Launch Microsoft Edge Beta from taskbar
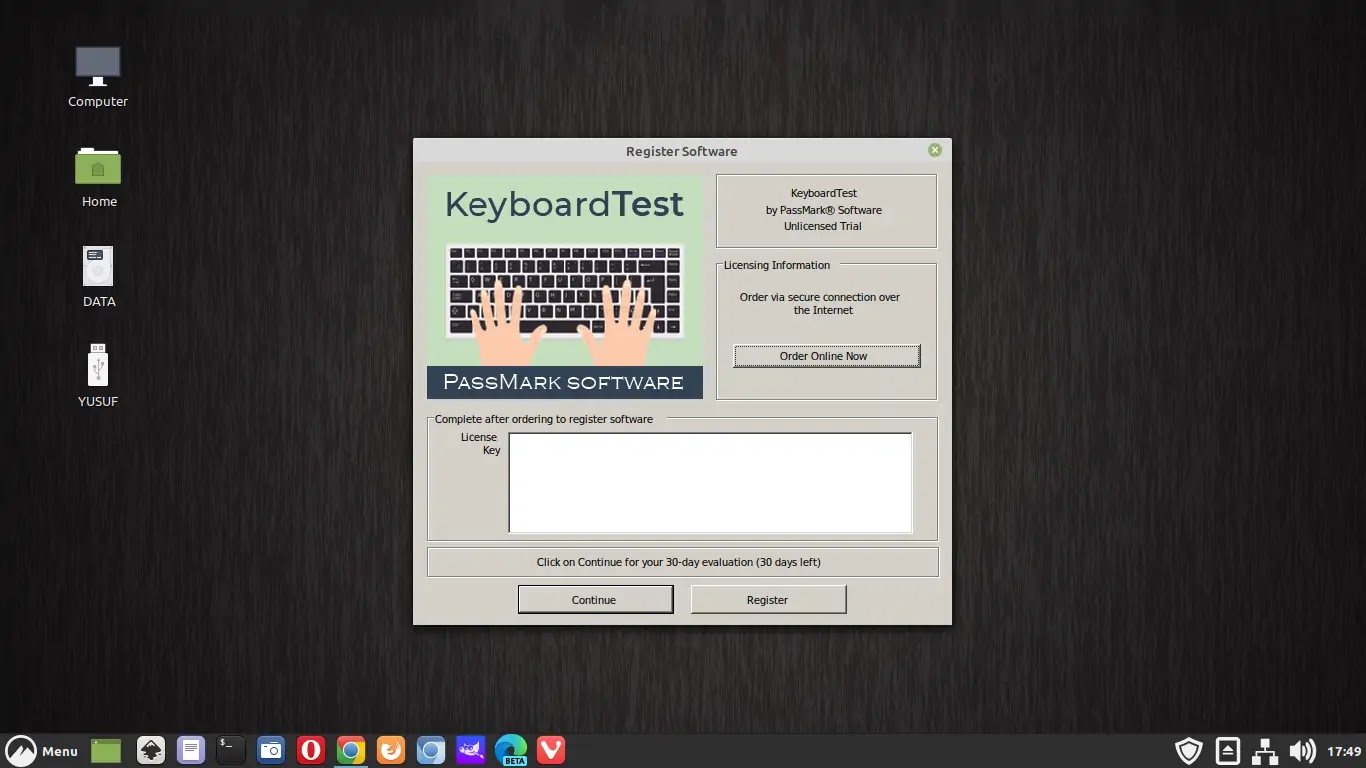The width and height of the screenshot is (1366, 768). tap(511, 751)
